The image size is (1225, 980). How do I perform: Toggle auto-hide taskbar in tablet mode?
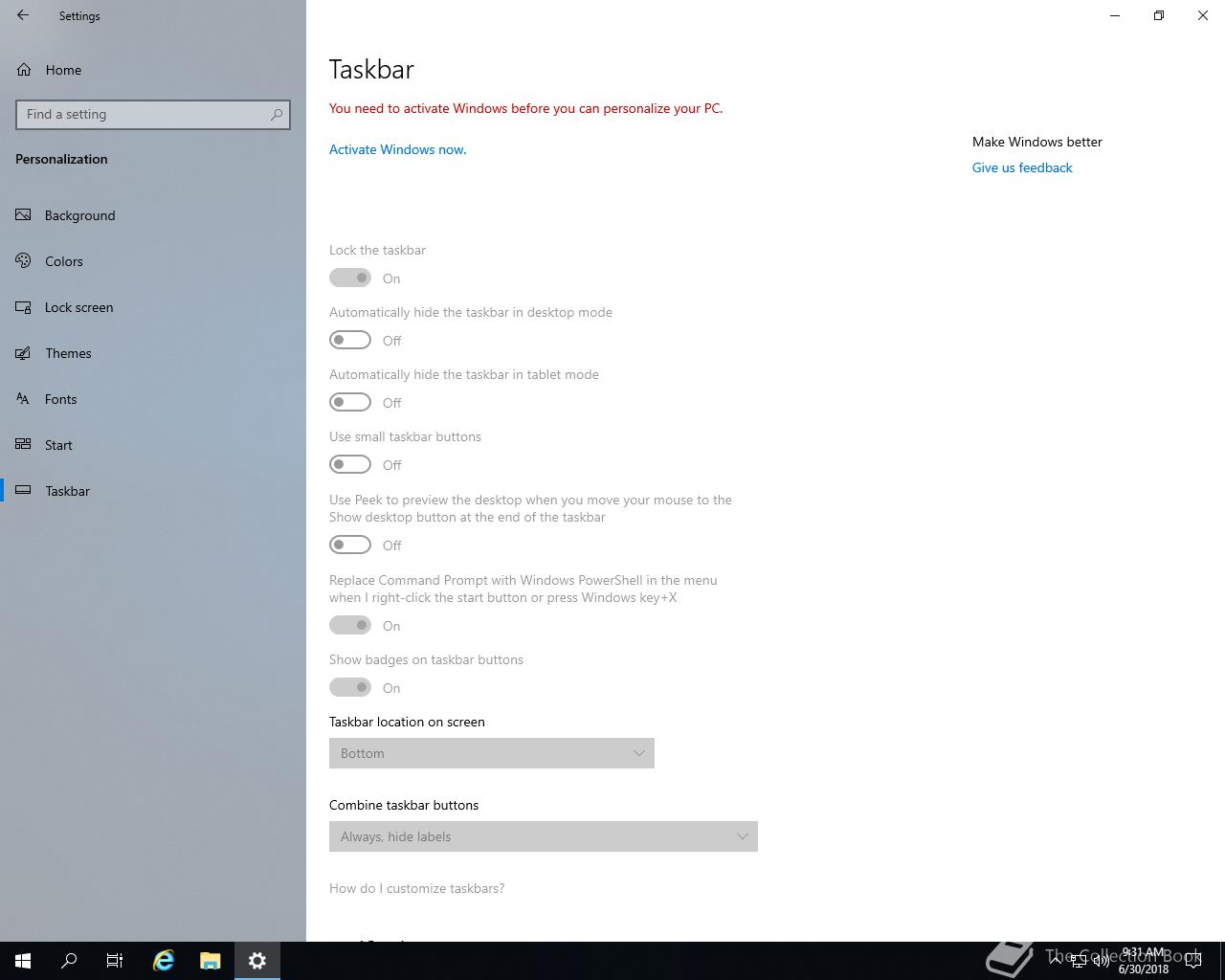point(350,402)
